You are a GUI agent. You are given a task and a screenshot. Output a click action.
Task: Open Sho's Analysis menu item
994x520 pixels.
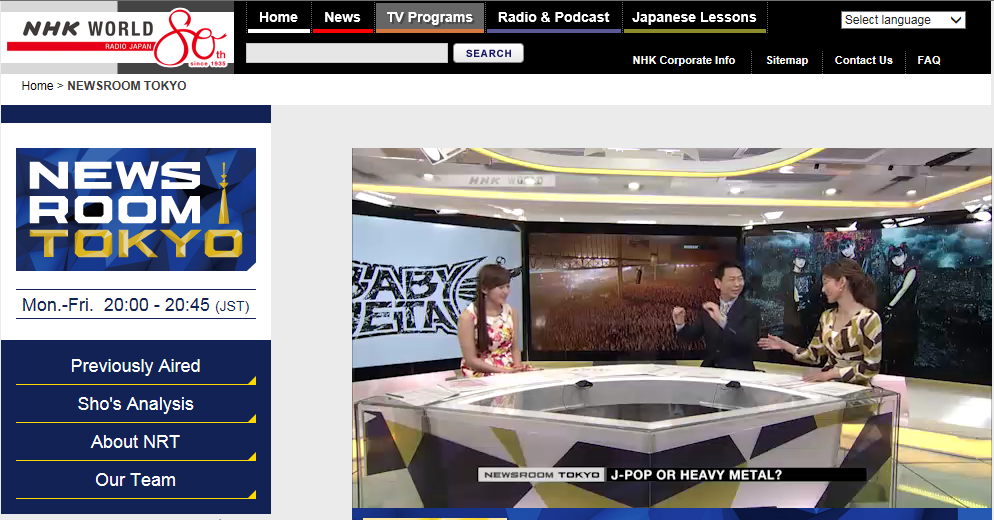click(x=136, y=404)
